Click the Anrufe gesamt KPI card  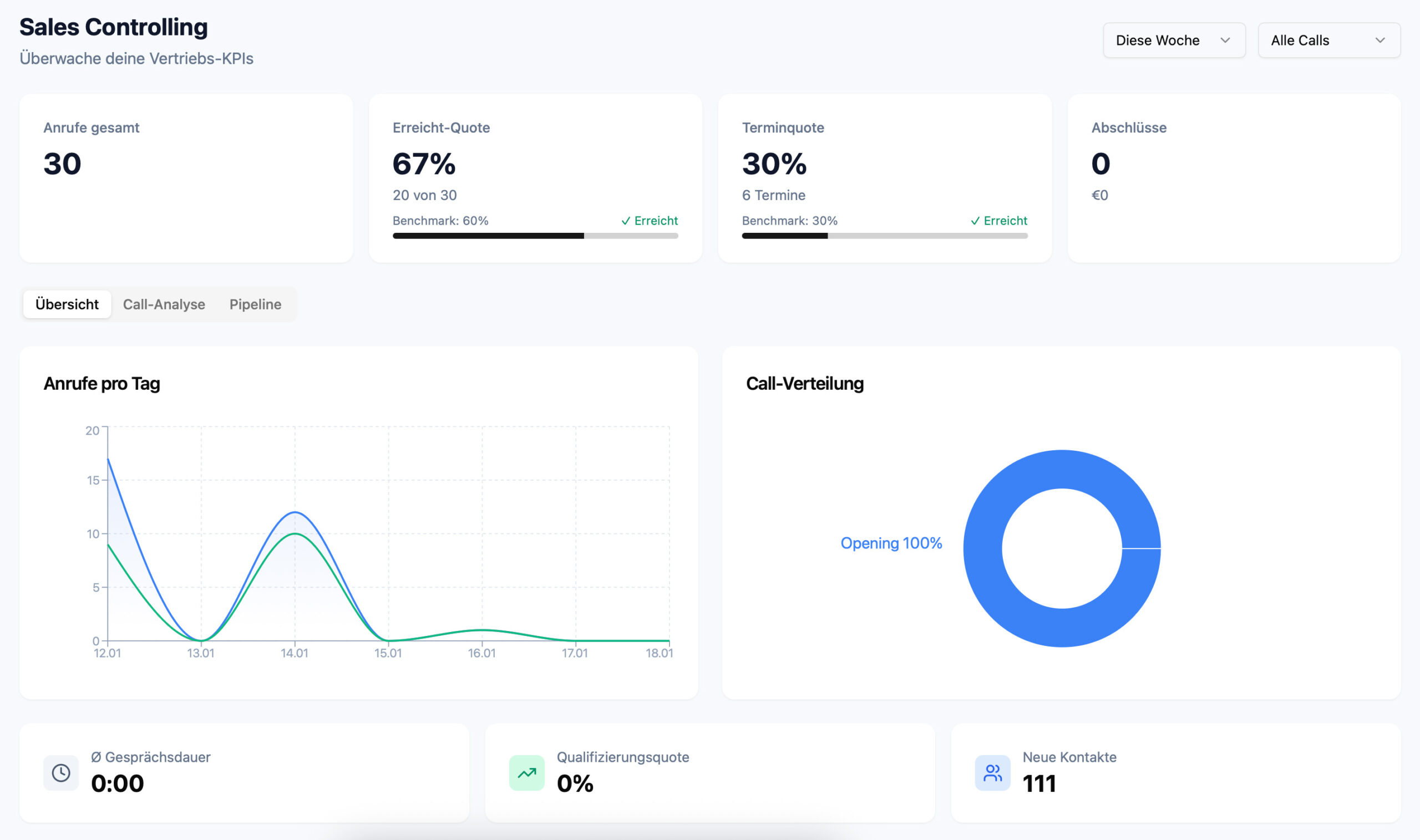click(x=186, y=178)
